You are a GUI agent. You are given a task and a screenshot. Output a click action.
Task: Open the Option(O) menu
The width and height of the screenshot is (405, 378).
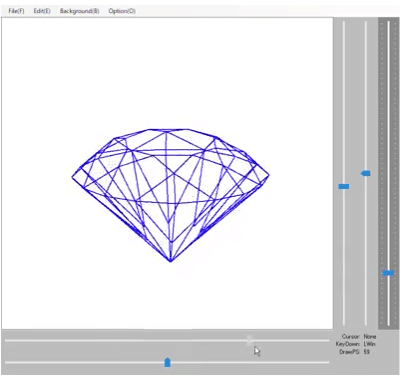tap(122, 11)
